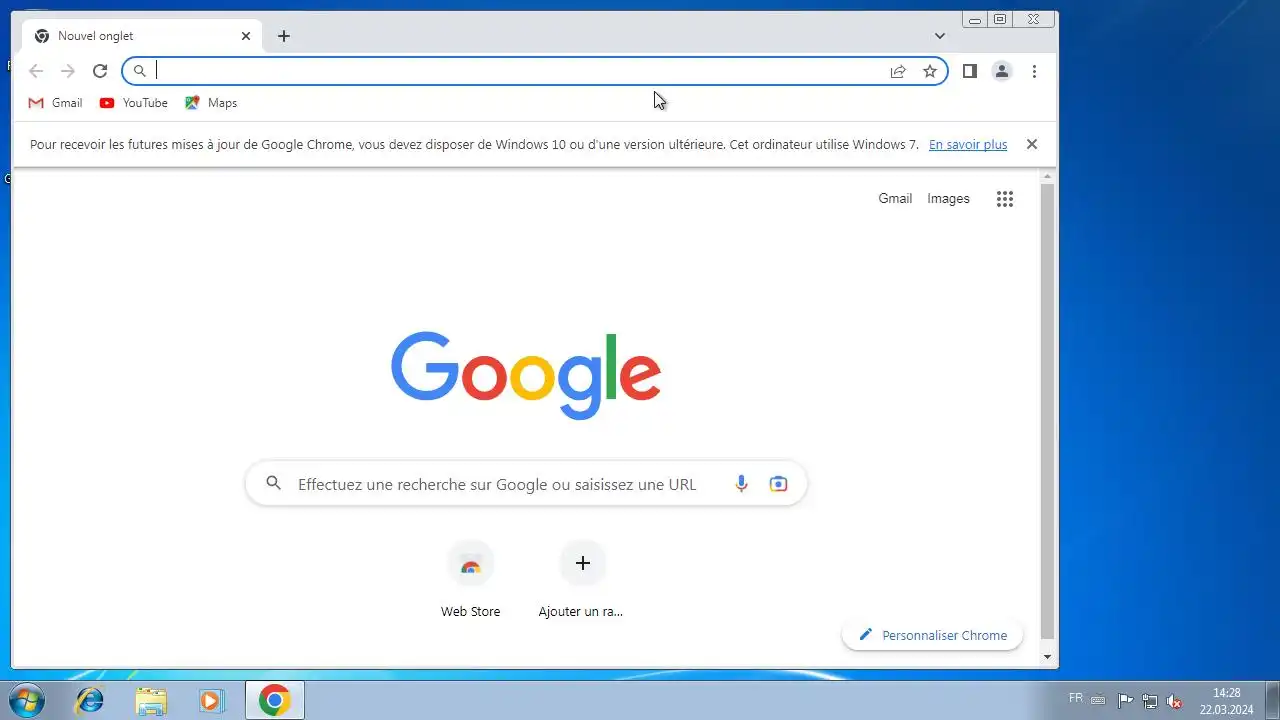Viewport: 1280px width, 720px height.
Task: Open the Google apps grid icon
Action: [1005, 199]
